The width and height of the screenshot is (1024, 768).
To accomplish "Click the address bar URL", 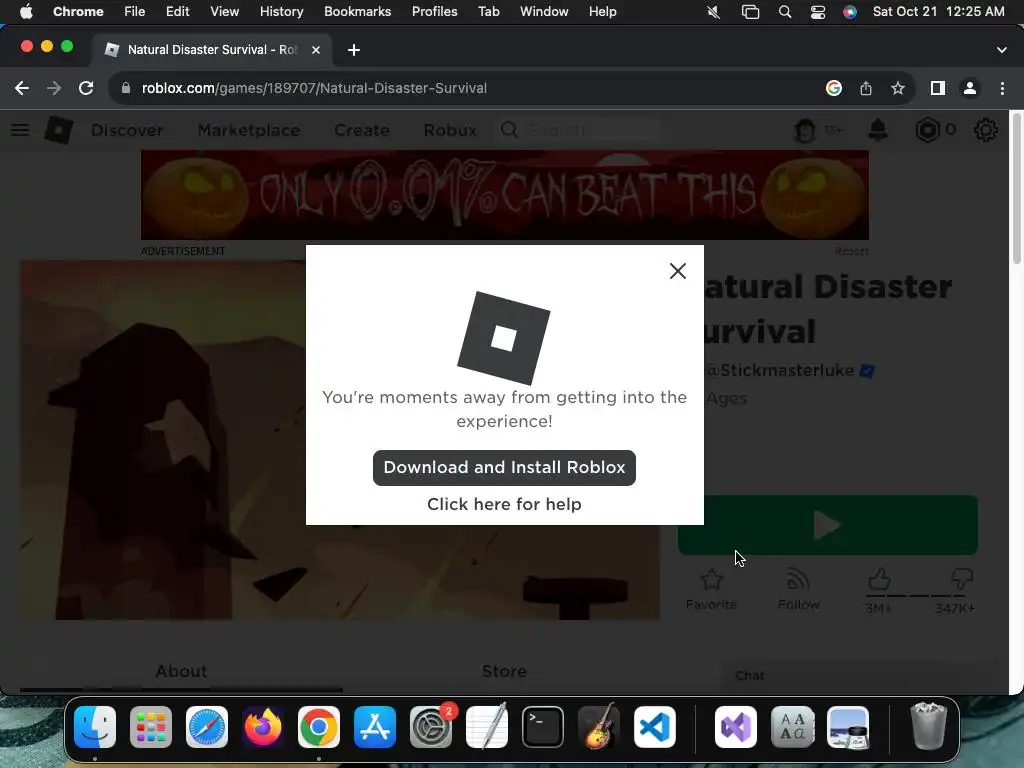I will click(314, 88).
